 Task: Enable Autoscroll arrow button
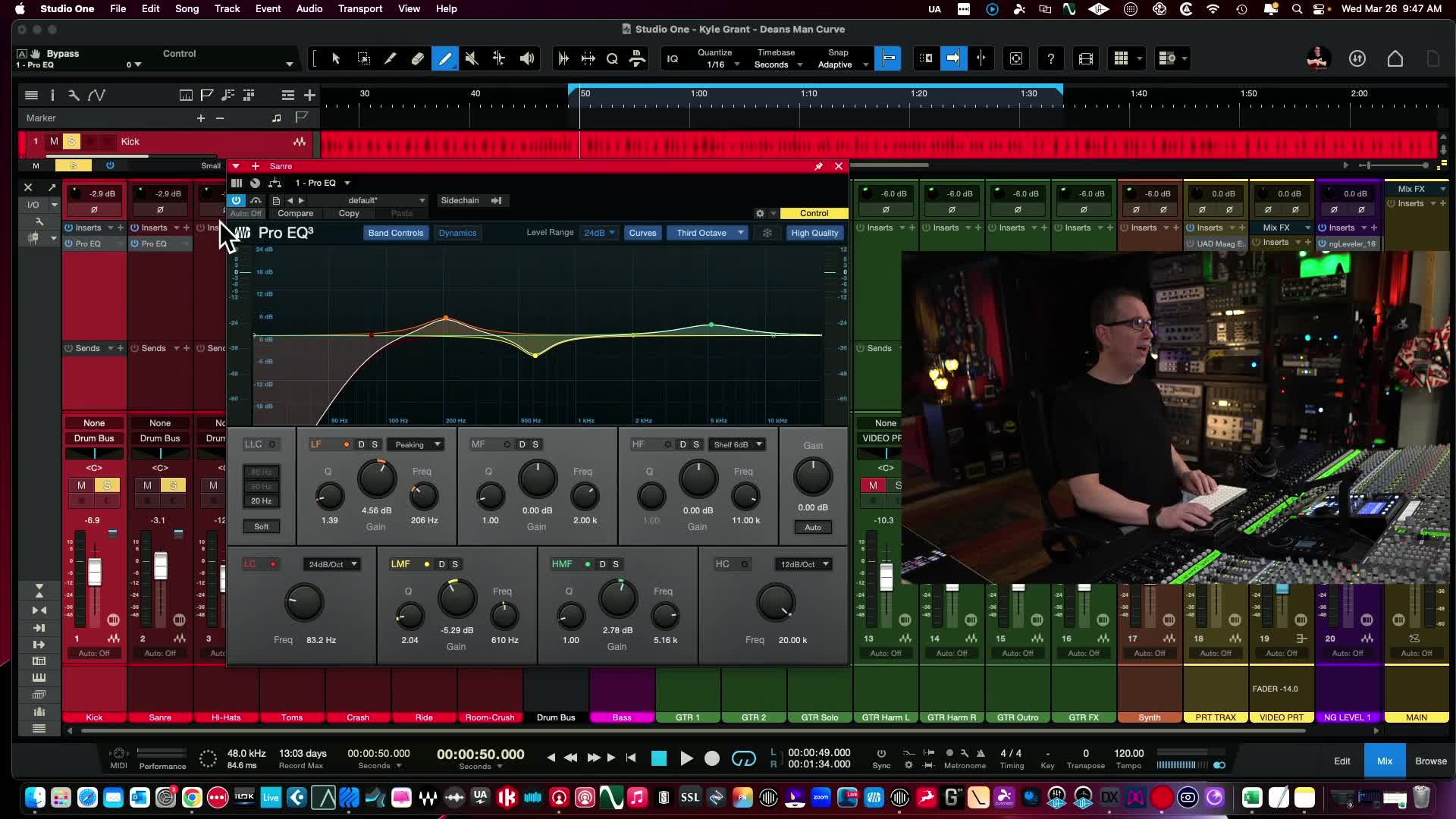tap(953, 58)
